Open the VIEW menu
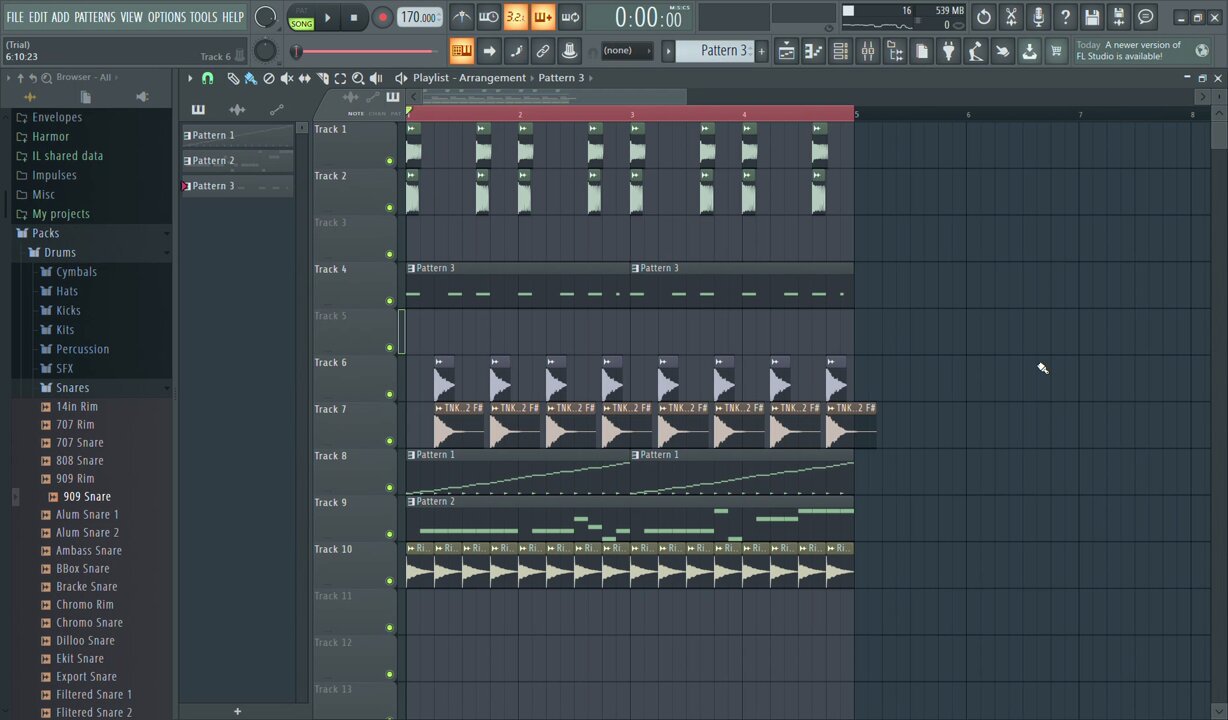Screen dimensions: 1228x720 131,17
